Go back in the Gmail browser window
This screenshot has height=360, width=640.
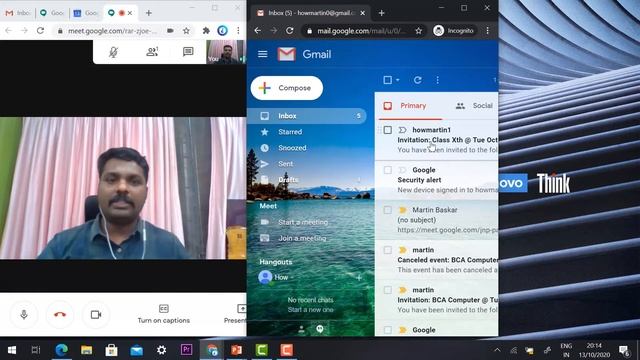click(258, 31)
